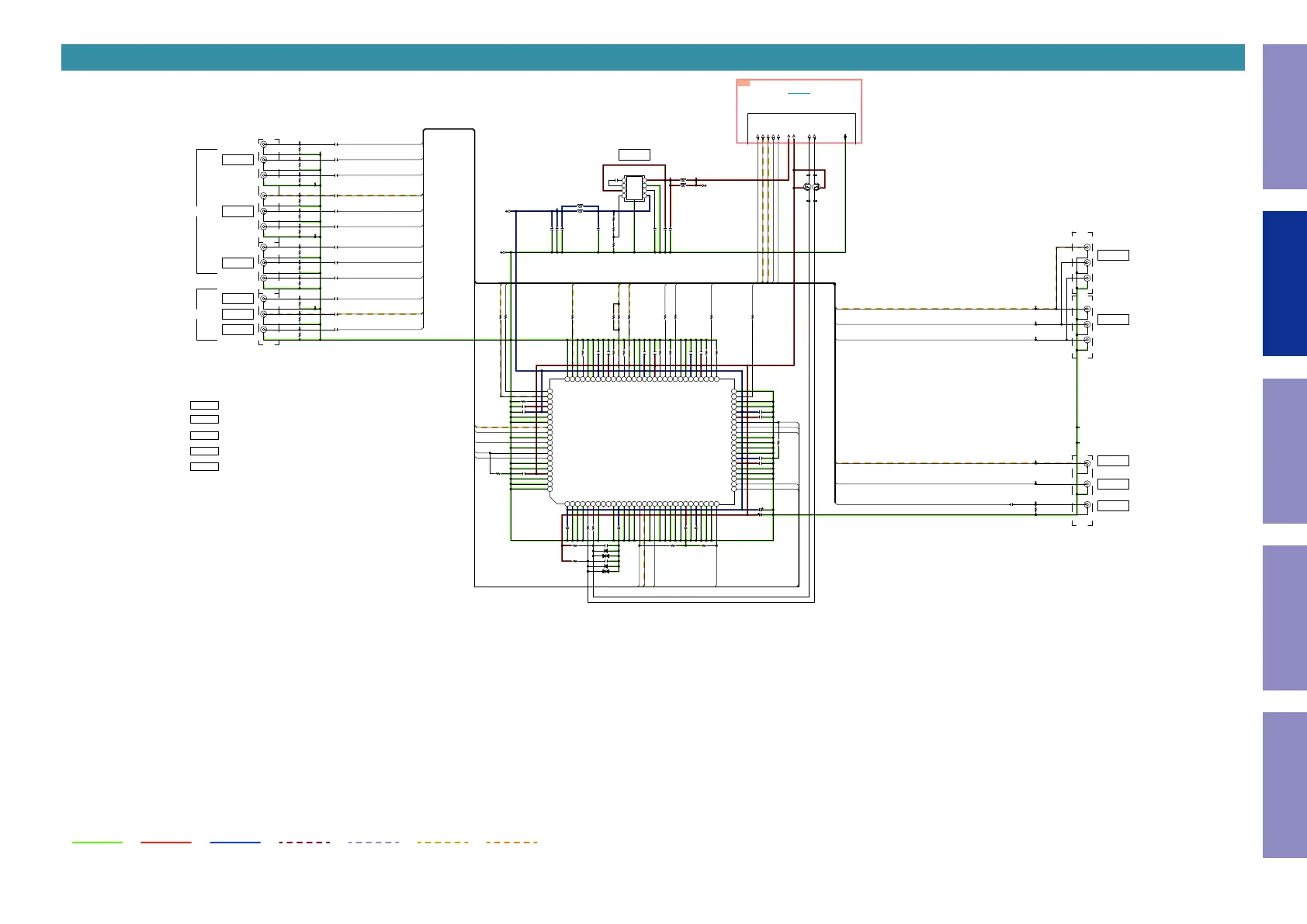Click the dashed lavender legend line
The width and height of the screenshot is (1307, 924).
(x=373, y=842)
